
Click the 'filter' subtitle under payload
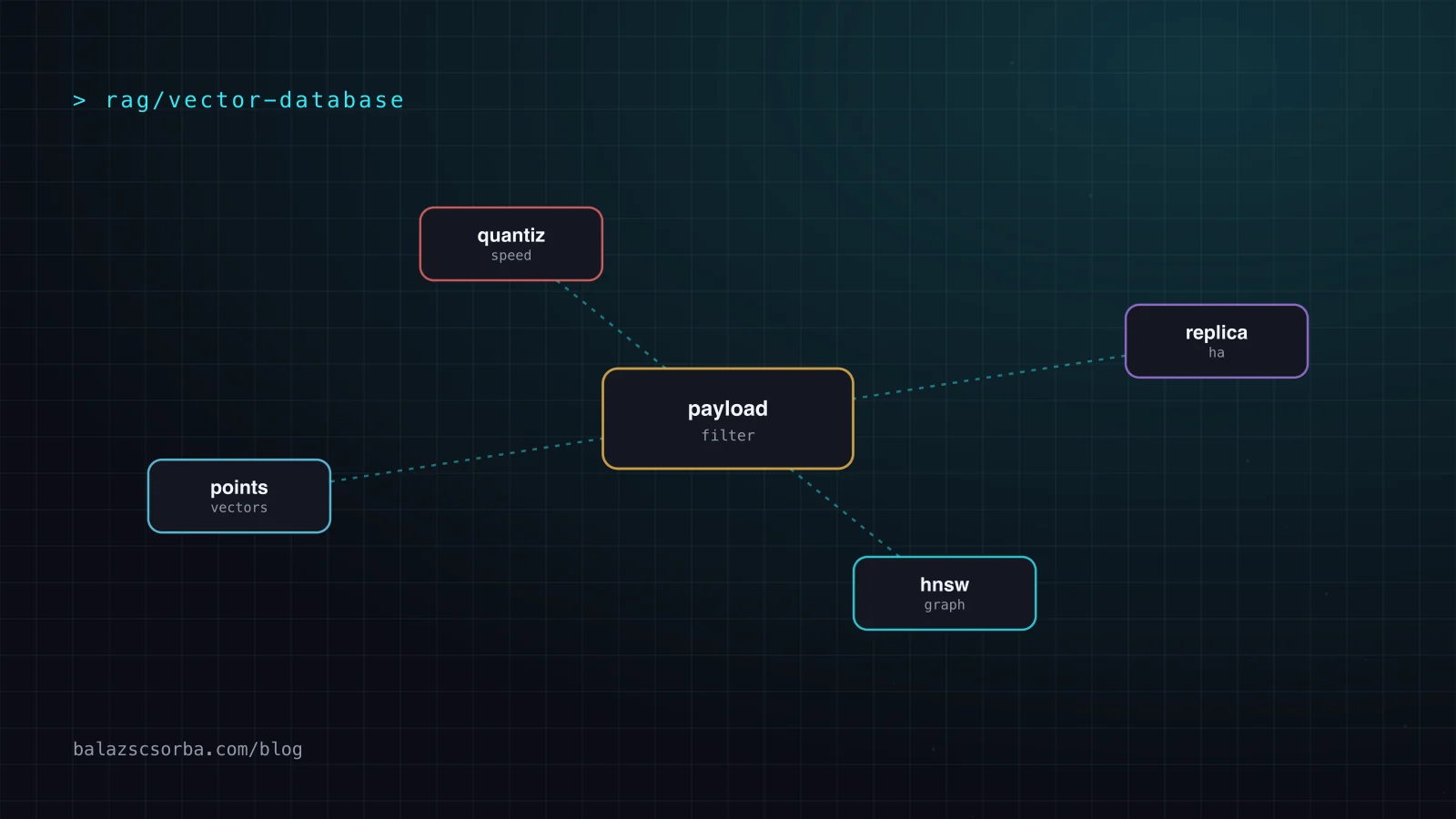click(728, 436)
